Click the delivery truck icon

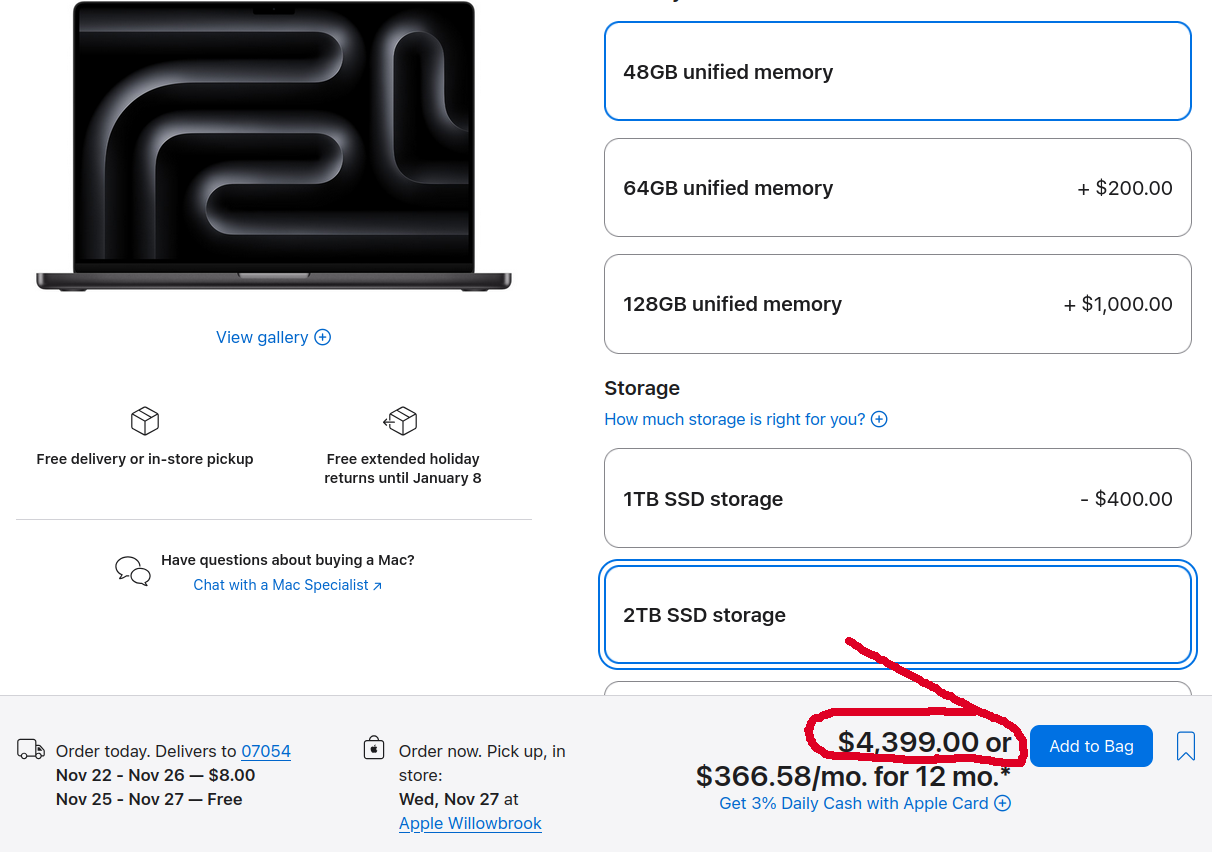31,749
